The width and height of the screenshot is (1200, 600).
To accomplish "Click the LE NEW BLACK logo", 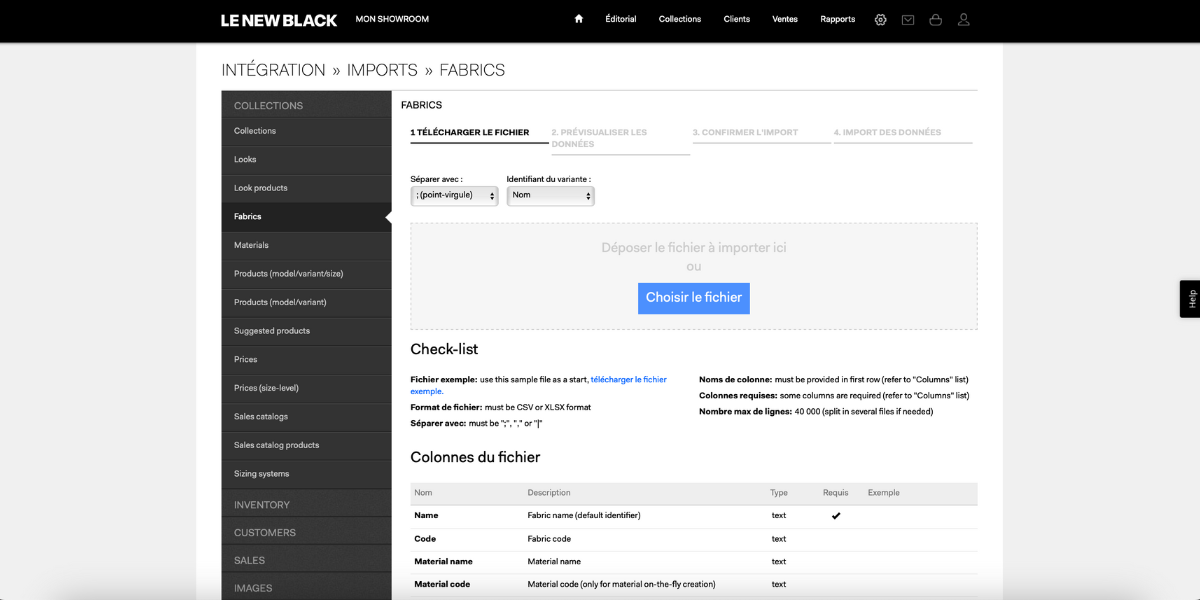I will [x=278, y=19].
